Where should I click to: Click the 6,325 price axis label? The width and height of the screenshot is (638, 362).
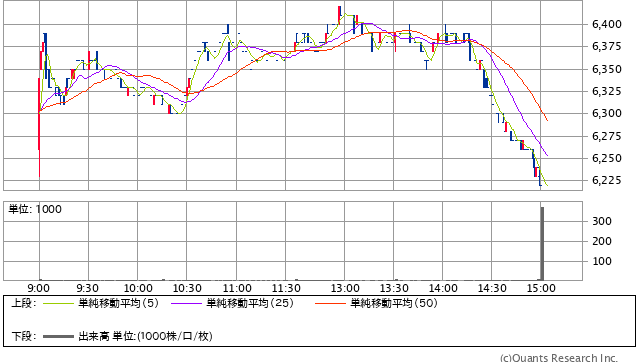[607, 91]
